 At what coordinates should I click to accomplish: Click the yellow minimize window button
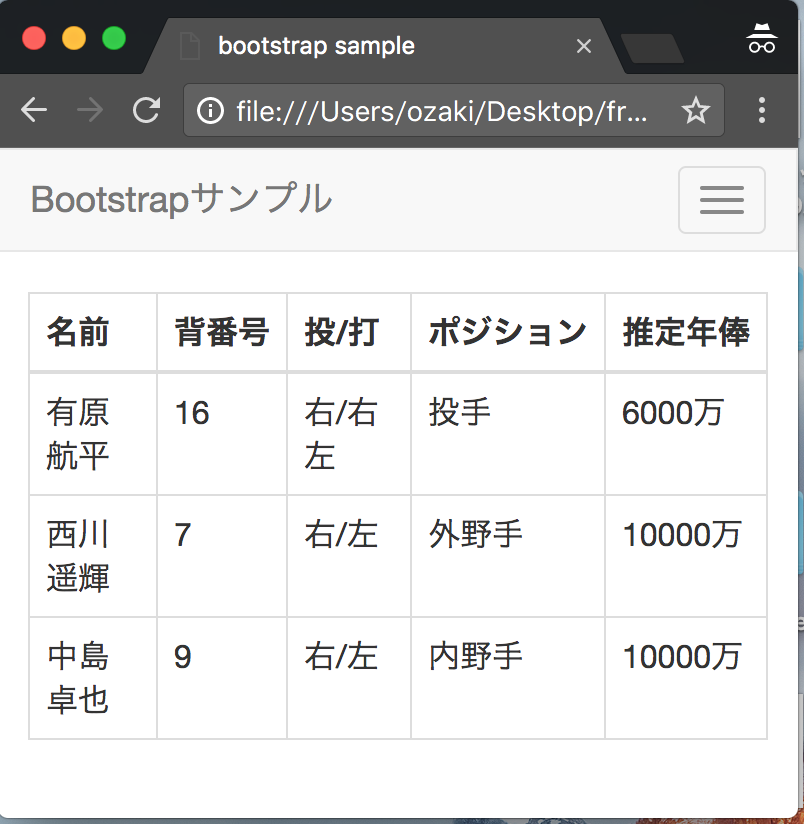(74, 39)
